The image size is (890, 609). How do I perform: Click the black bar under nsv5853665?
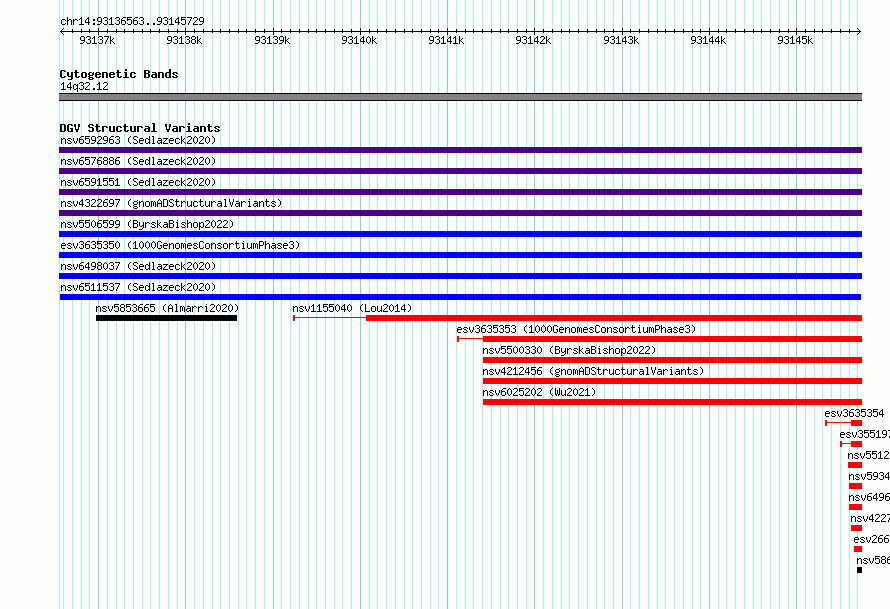(166, 318)
